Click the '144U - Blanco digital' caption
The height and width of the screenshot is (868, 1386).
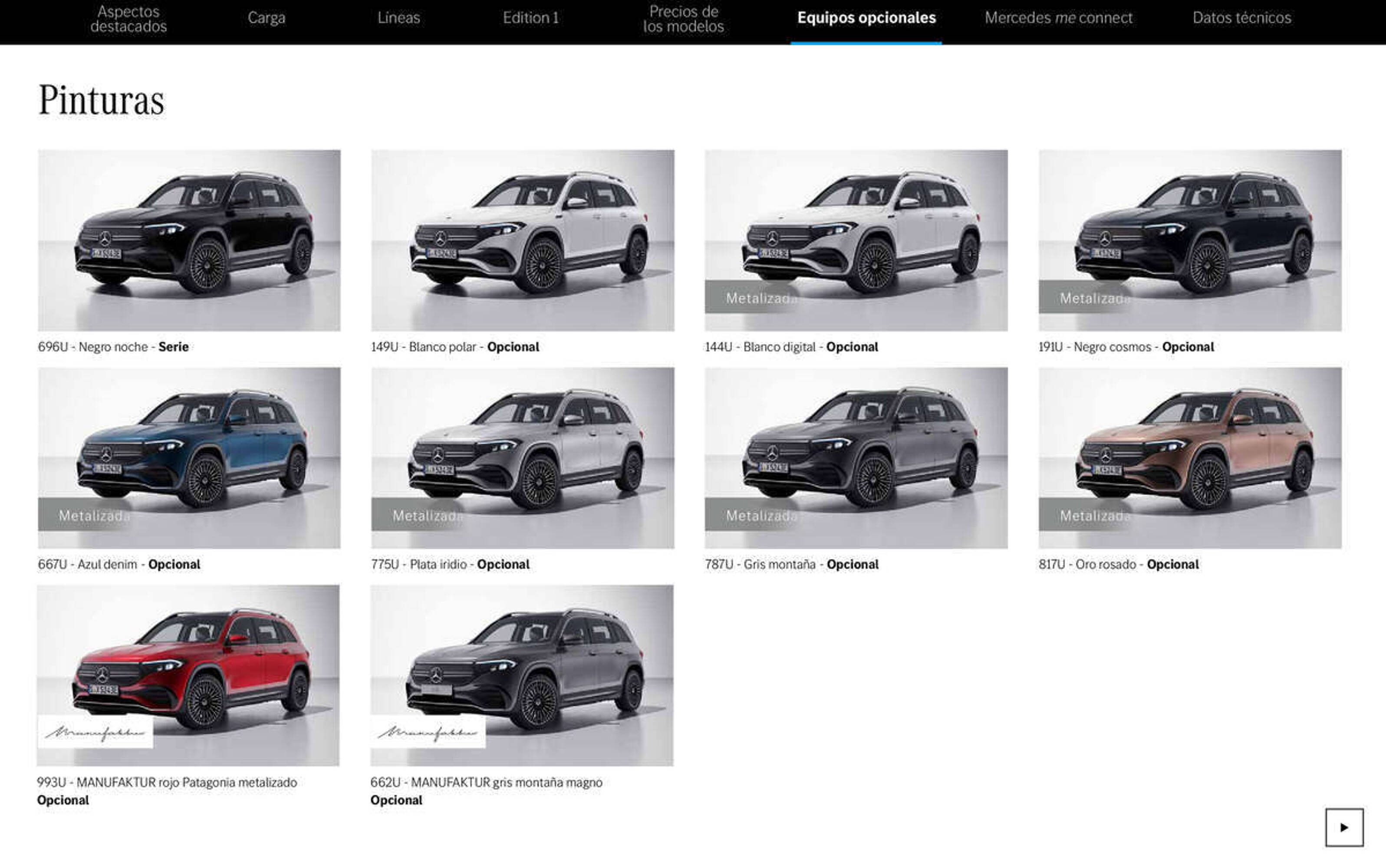point(792,347)
